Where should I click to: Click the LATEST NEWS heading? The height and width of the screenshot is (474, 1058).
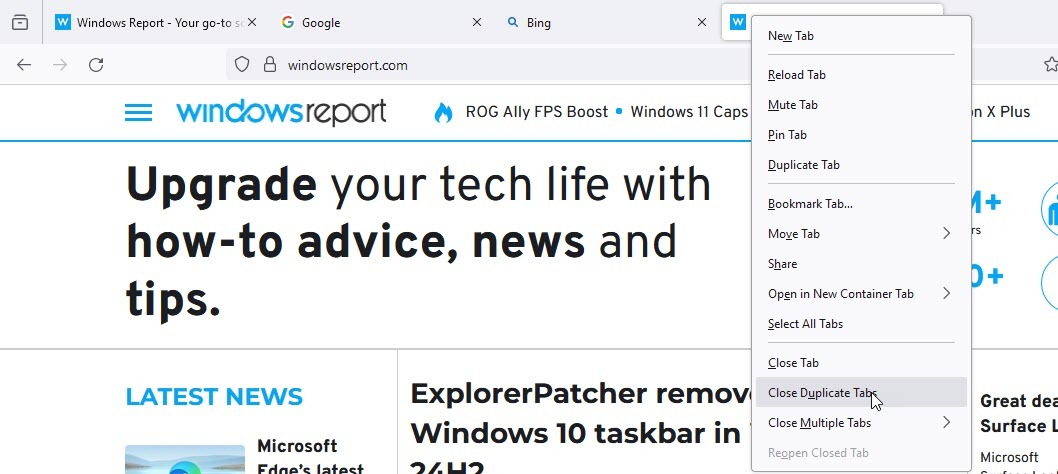point(214,396)
